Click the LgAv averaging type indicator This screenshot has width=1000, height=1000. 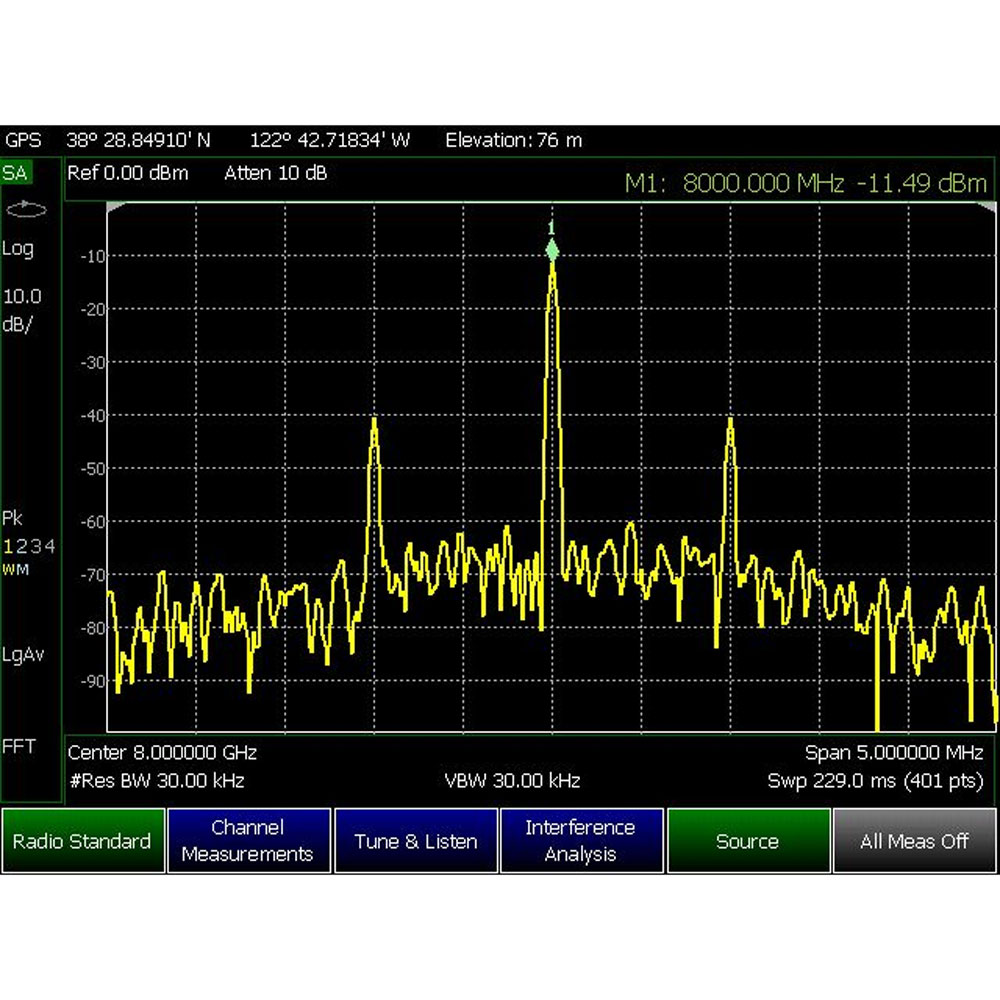coord(23,655)
